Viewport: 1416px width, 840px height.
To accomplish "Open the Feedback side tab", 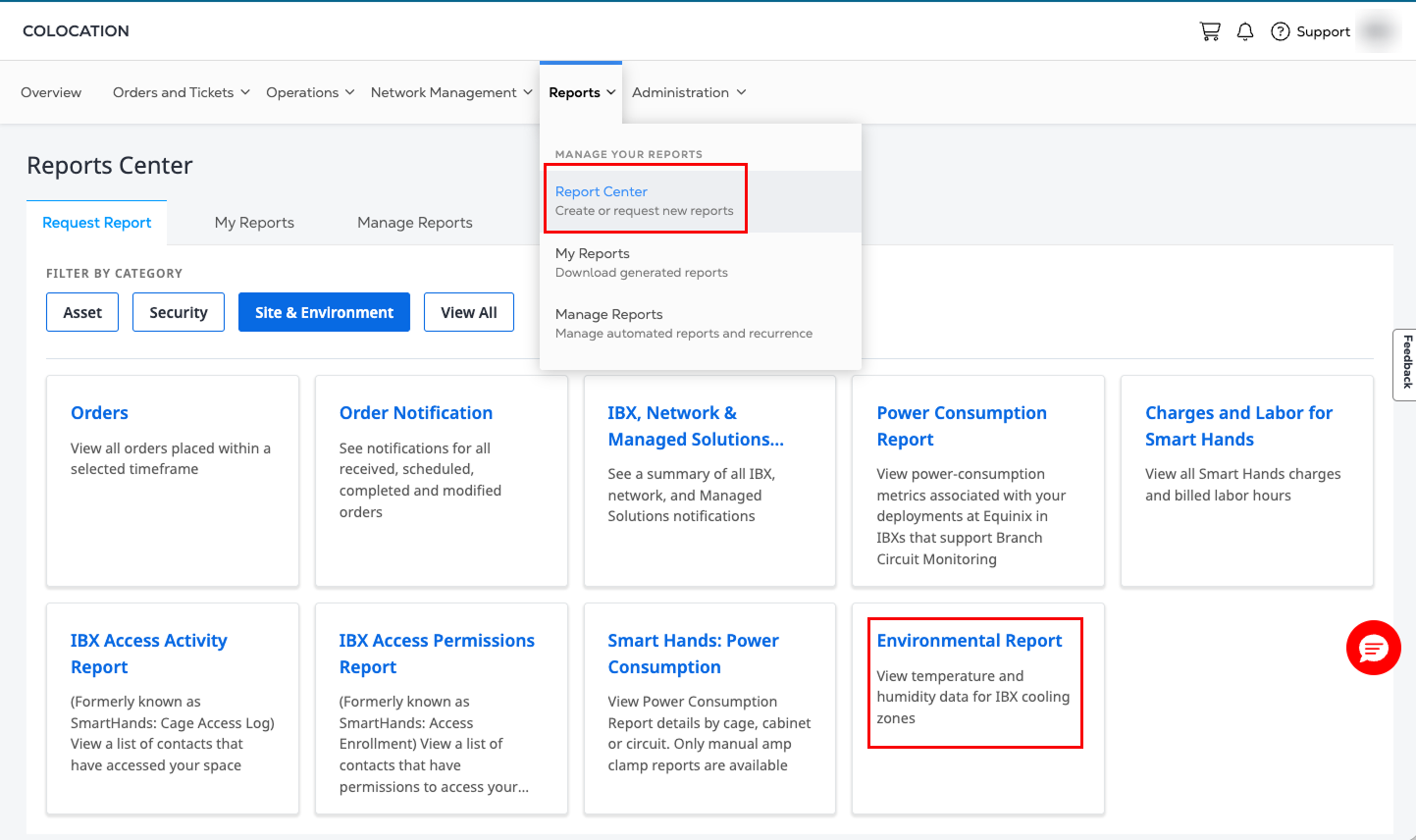I will click(1405, 364).
